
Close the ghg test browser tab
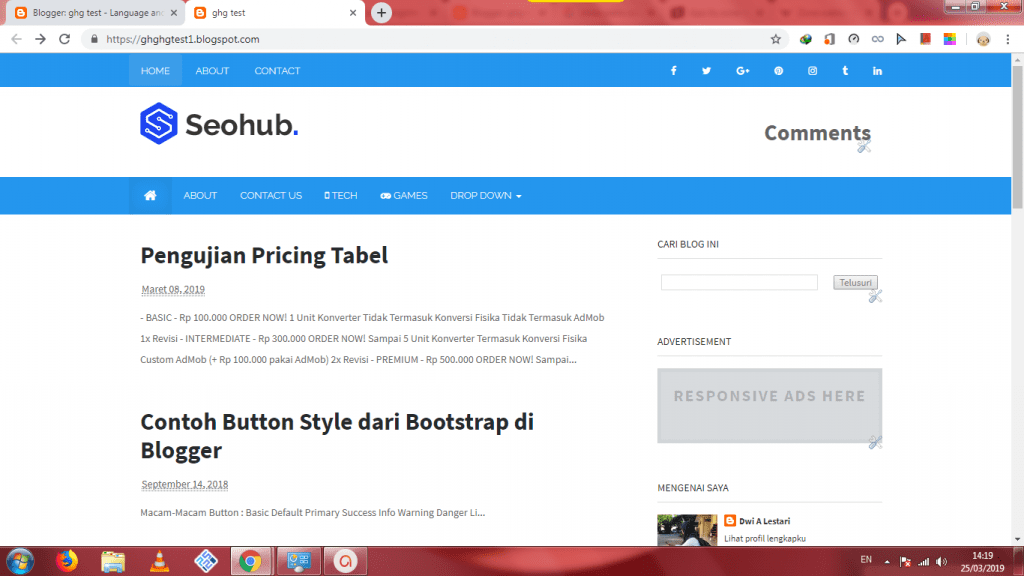pos(353,12)
